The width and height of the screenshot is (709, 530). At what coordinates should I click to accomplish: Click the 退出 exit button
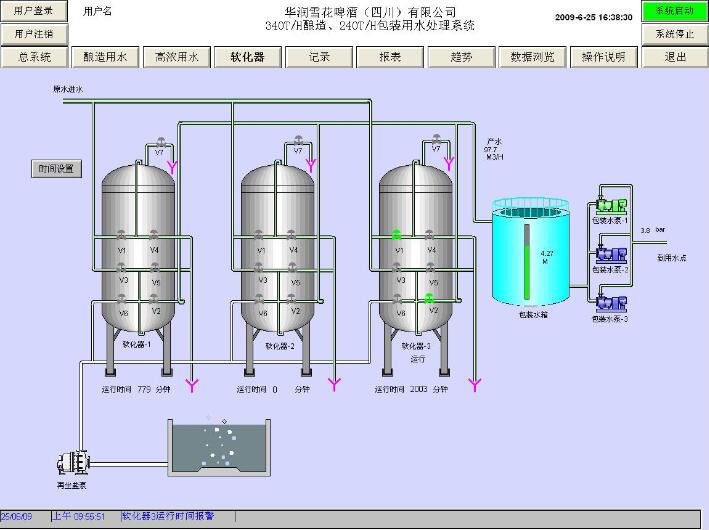coord(675,57)
